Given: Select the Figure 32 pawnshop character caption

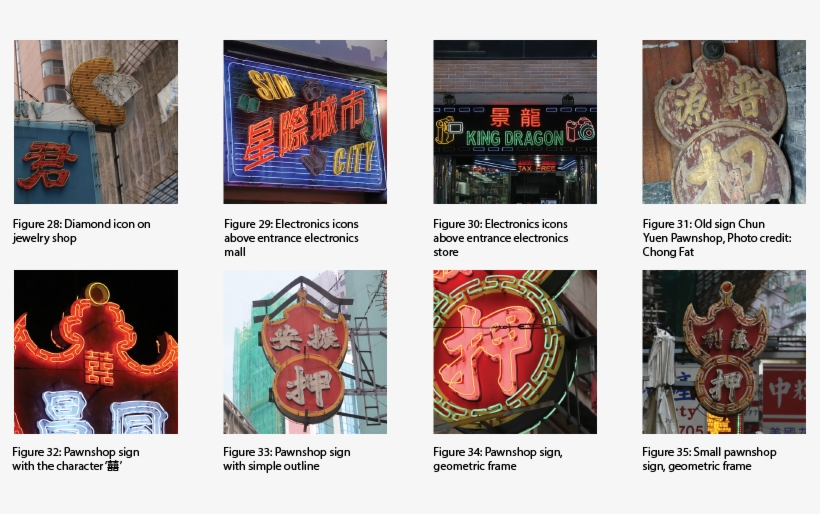Looking at the screenshot, I should tap(76, 459).
